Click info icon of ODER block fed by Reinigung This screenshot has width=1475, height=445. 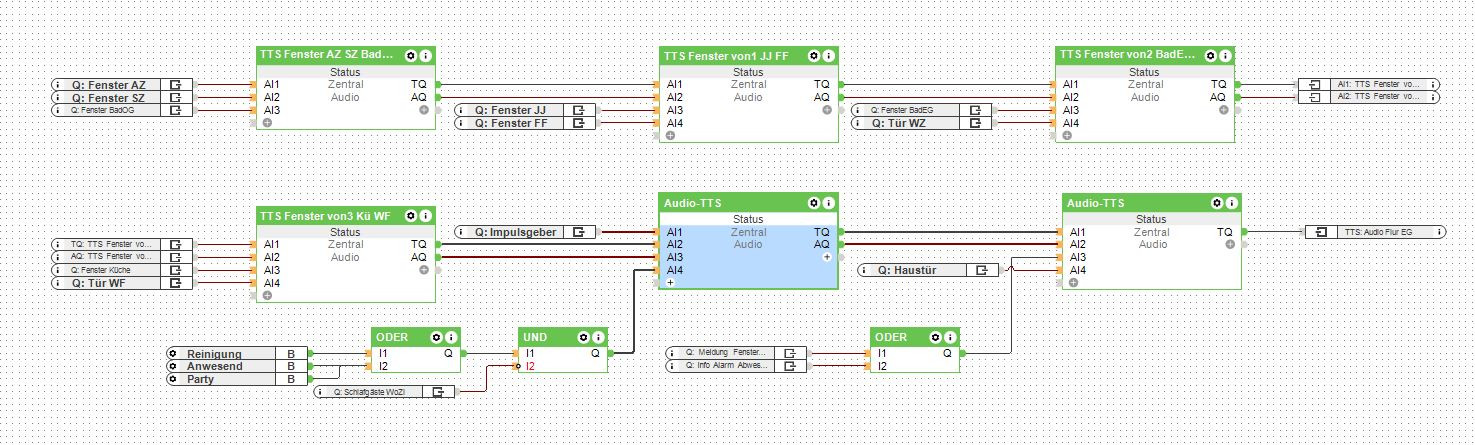coord(451,337)
